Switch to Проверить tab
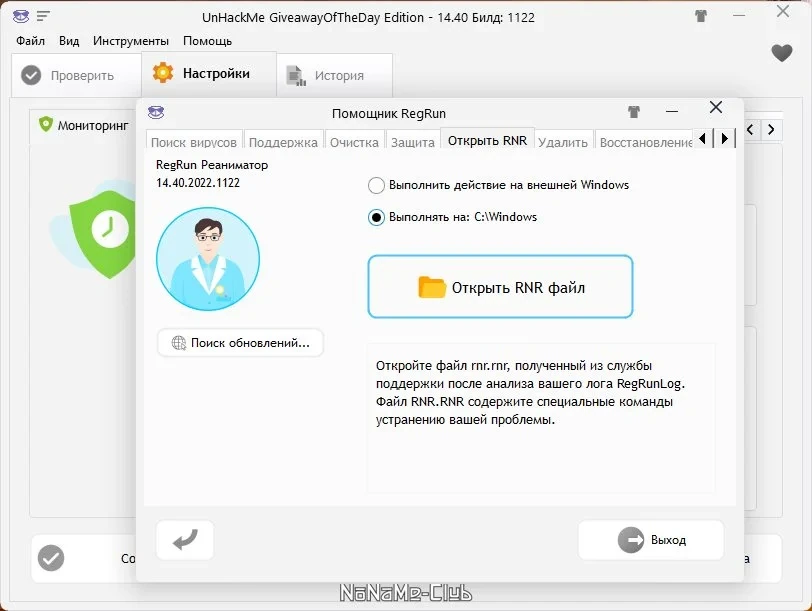 [76, 76]
